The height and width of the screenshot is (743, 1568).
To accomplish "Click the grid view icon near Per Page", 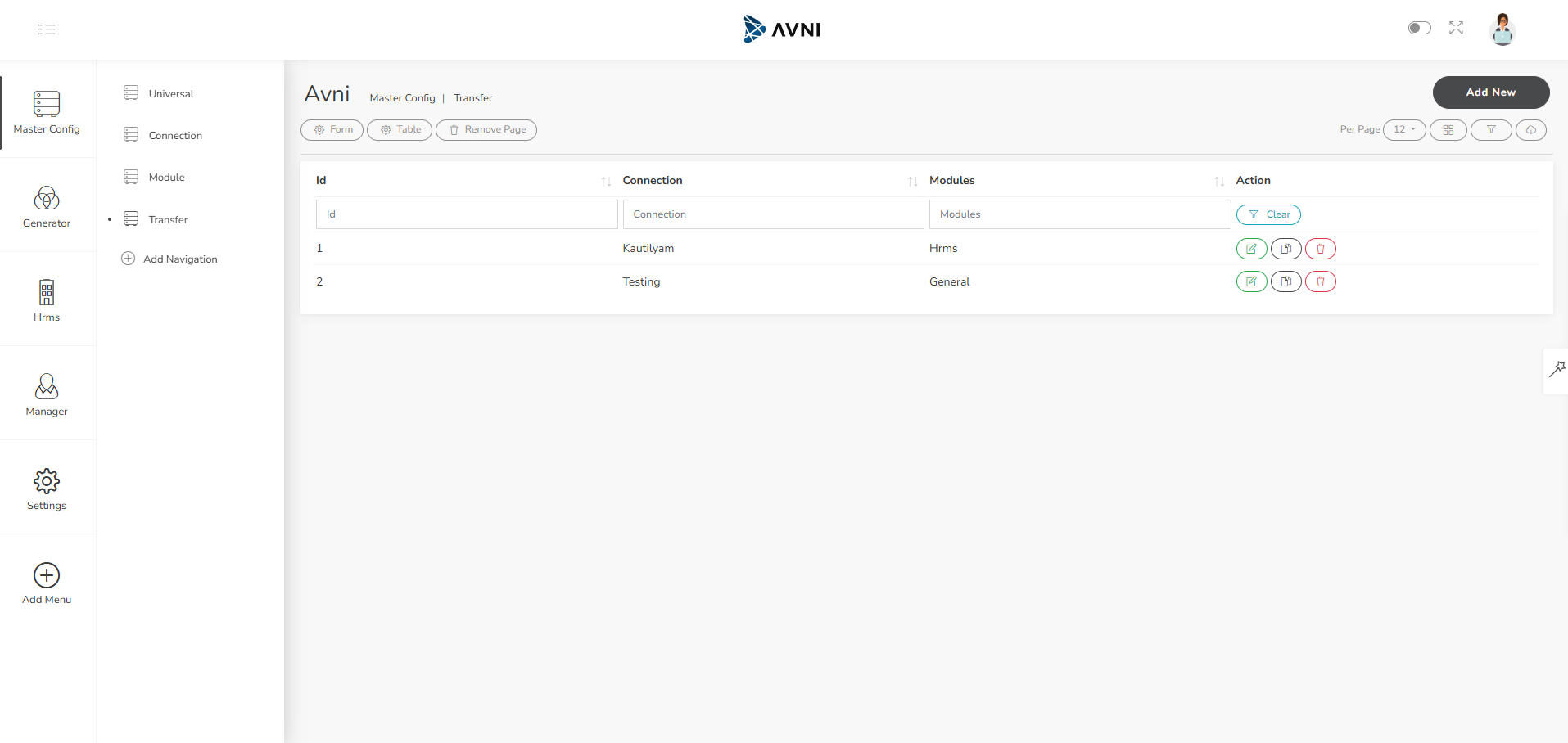I will point(1448,129).
